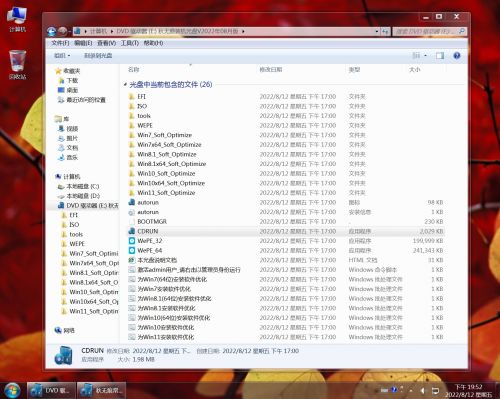Open the Organize toolbar button
Viewport: 500px width, 399px height.
(62, 56)
